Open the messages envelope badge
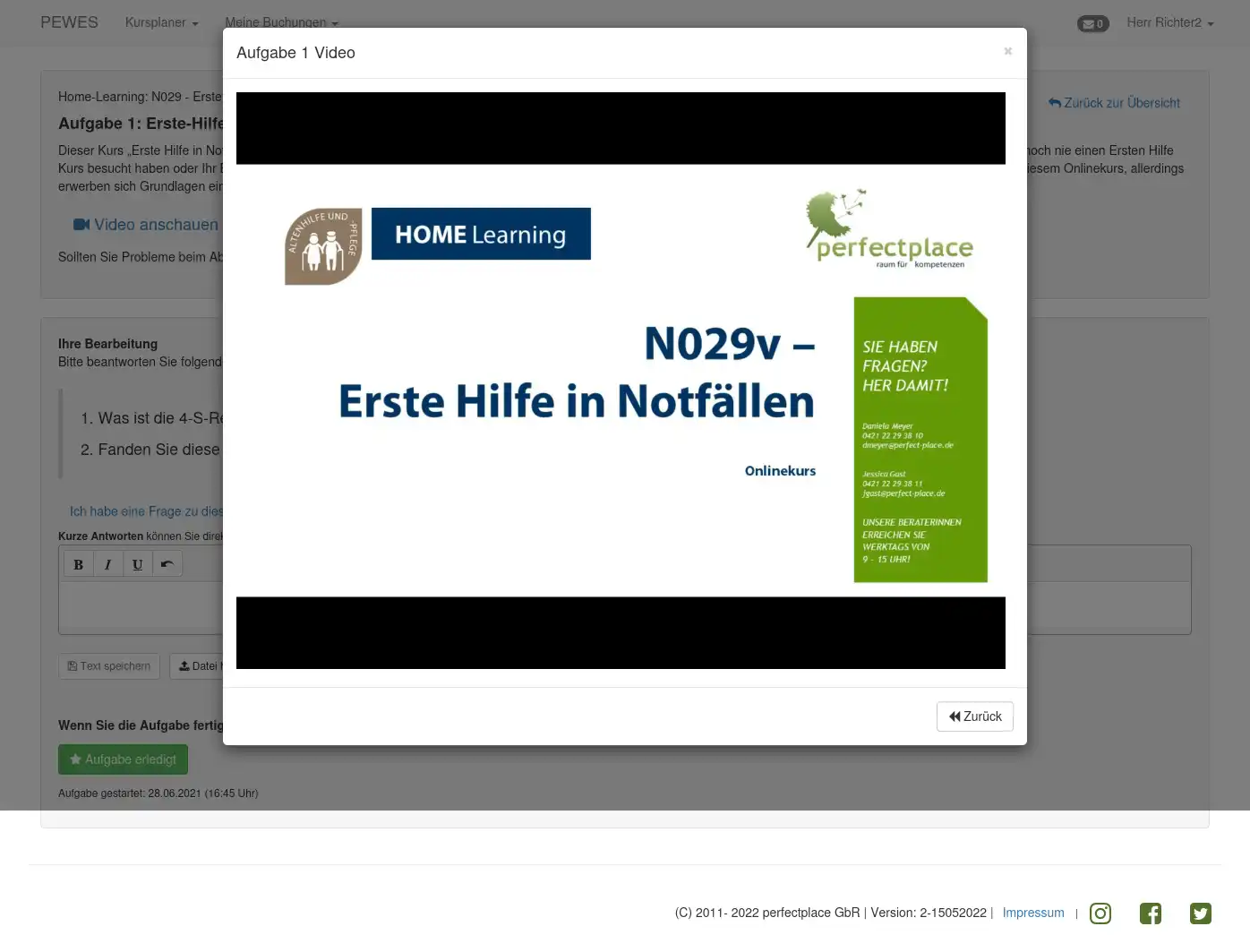 tap(1092, 24)
